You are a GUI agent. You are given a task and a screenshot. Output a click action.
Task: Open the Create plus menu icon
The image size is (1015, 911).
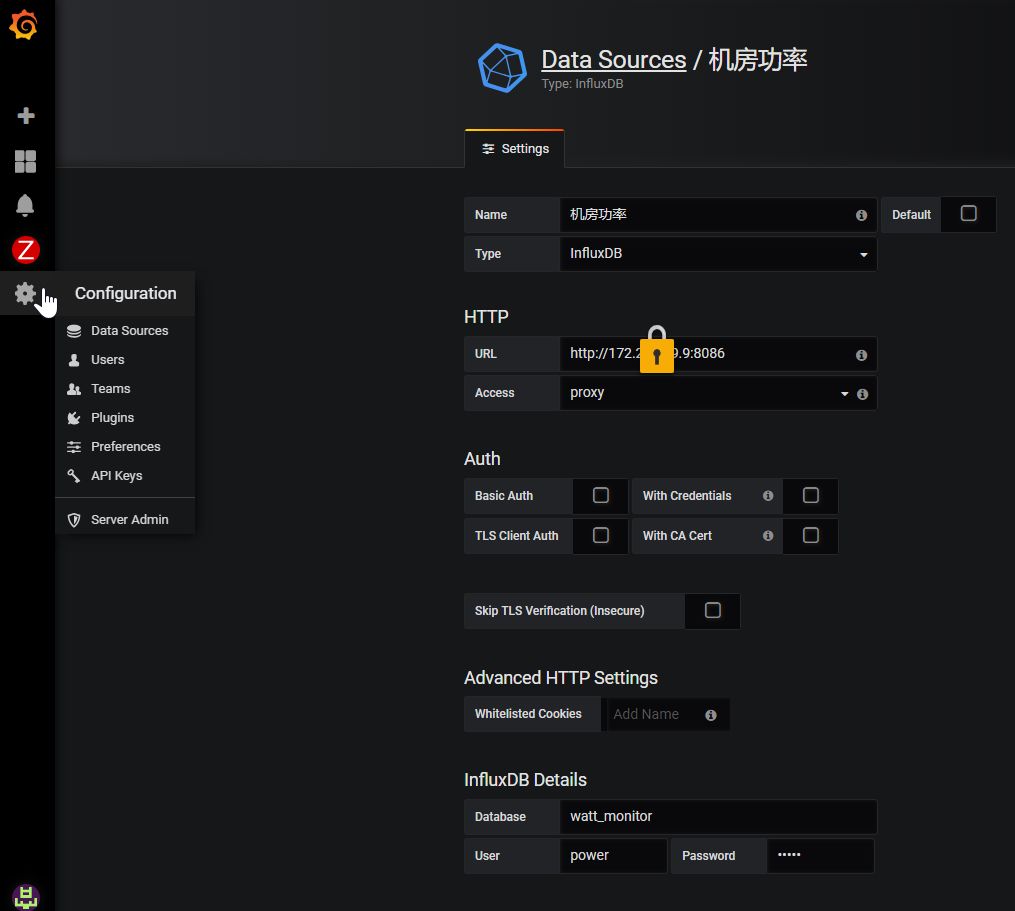point(26,116)
